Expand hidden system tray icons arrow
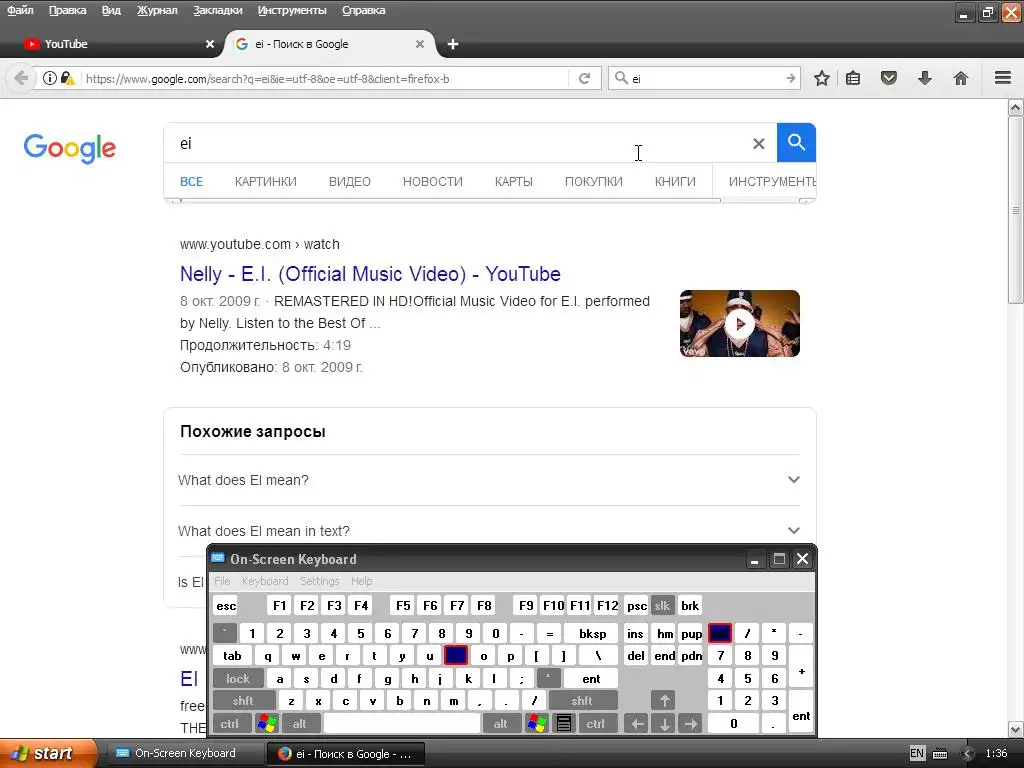The height and width of the screenshot is (768, 1024). (x=968, y=754)
